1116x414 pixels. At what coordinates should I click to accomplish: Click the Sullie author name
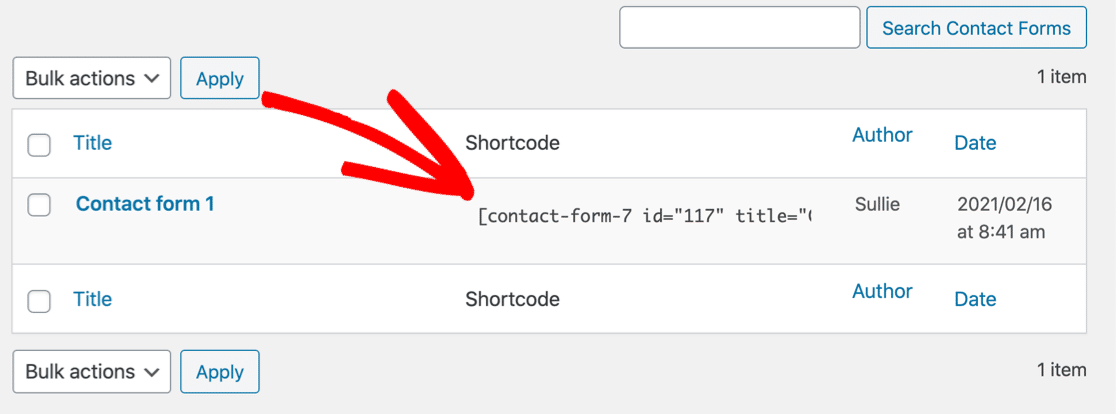877,205
